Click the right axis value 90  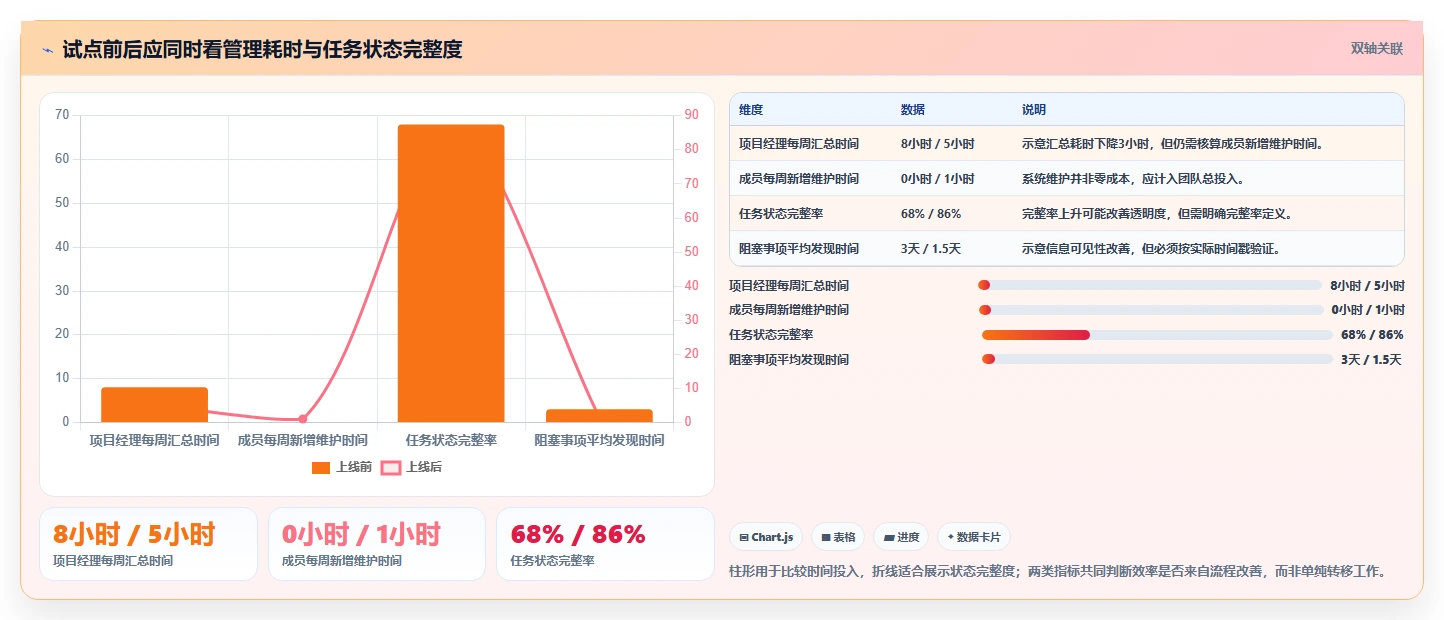click(691, 115)
